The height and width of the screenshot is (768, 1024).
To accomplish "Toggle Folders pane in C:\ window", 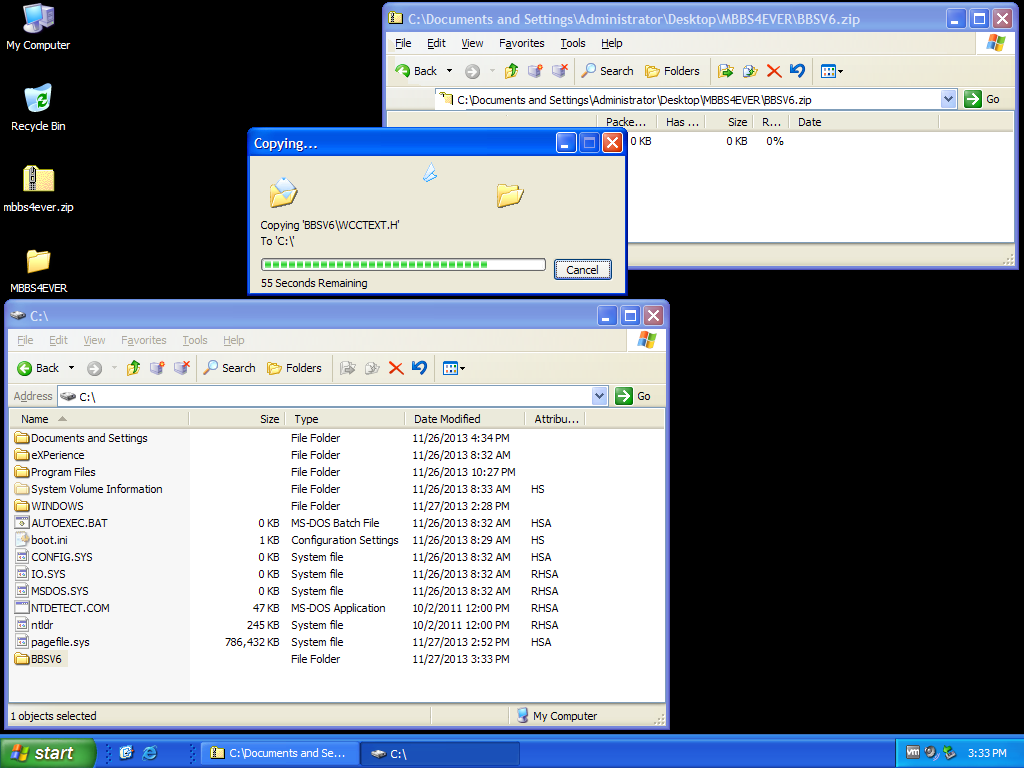I will point(294,368).
